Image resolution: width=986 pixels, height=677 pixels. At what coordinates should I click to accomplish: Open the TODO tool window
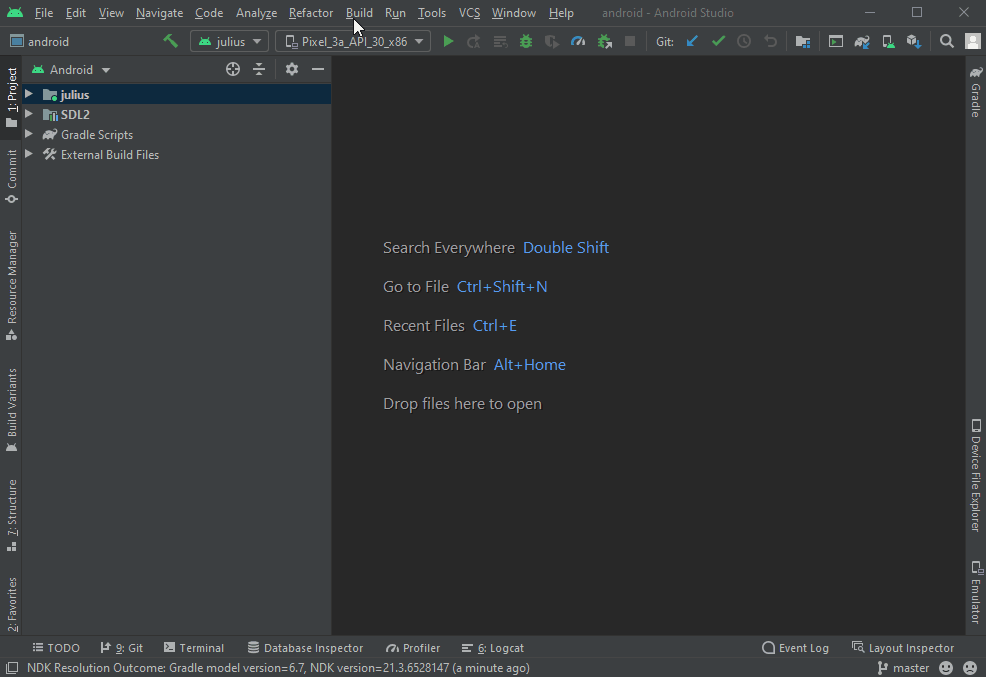click(56, 647)
